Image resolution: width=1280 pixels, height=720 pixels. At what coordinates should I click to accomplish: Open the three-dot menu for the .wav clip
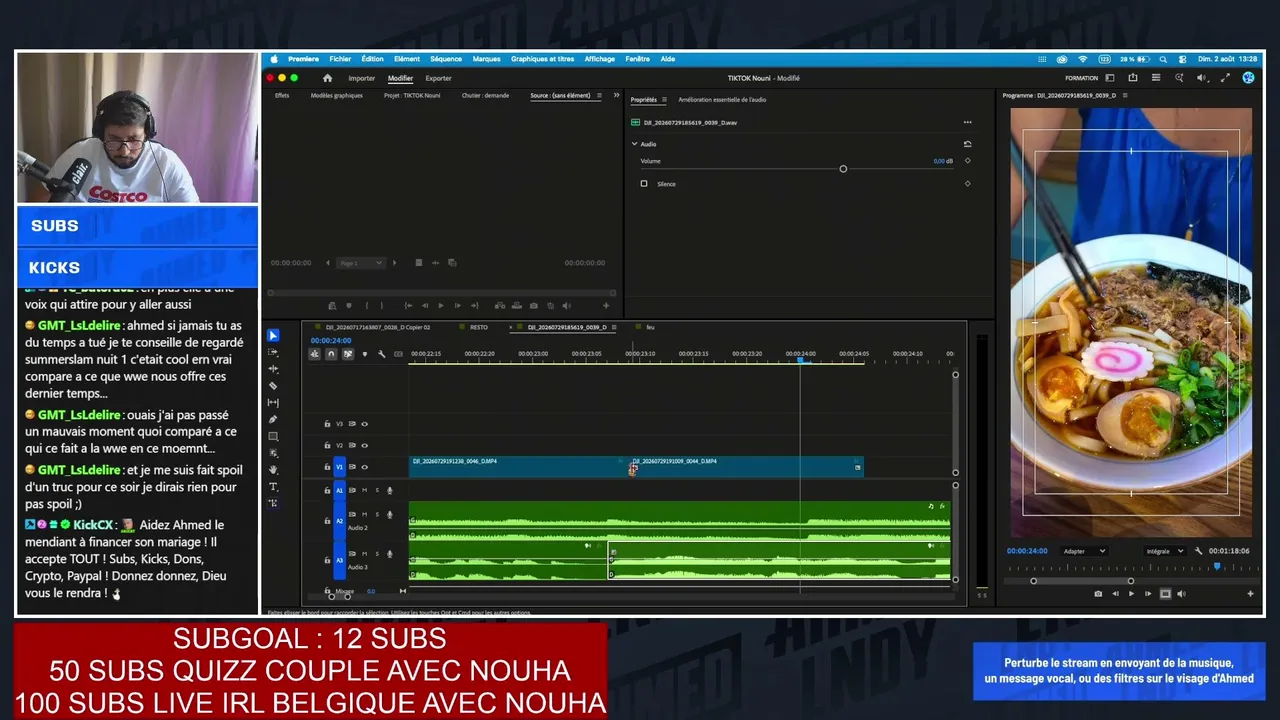967,123
